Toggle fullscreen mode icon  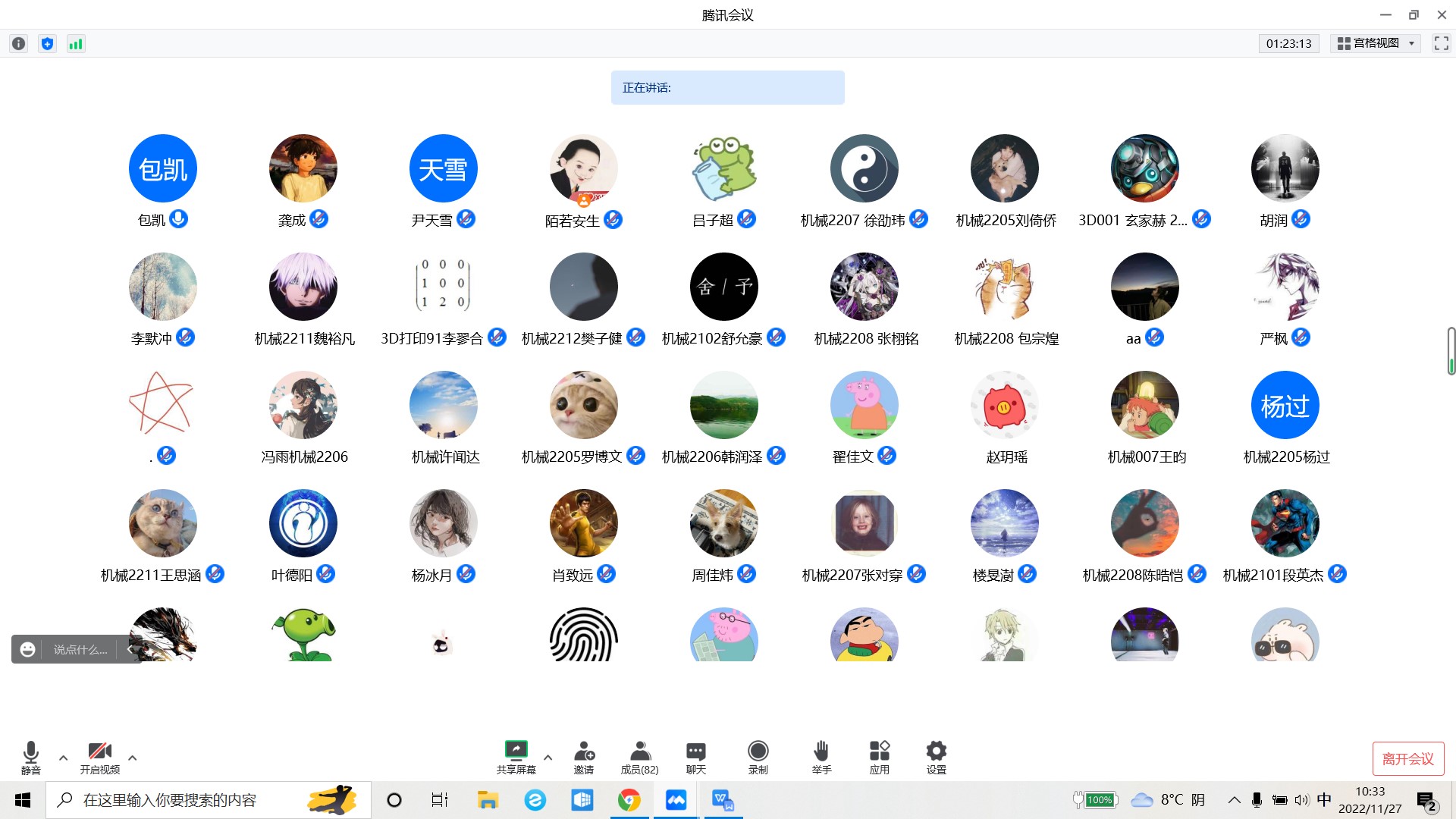pos(1441,43)
